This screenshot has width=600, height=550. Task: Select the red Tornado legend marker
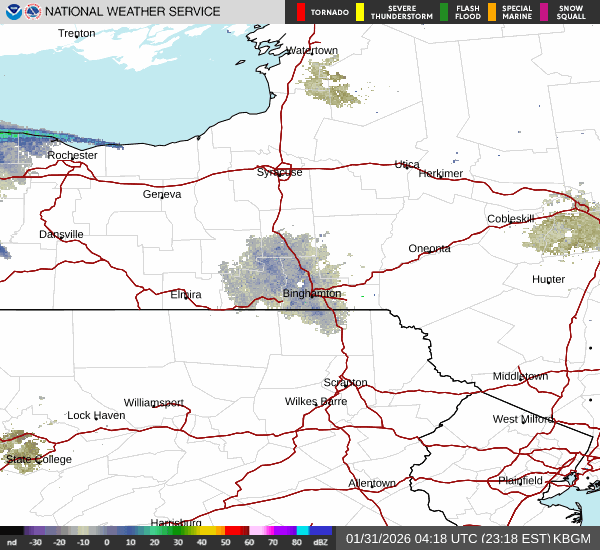tap(301, 12)
